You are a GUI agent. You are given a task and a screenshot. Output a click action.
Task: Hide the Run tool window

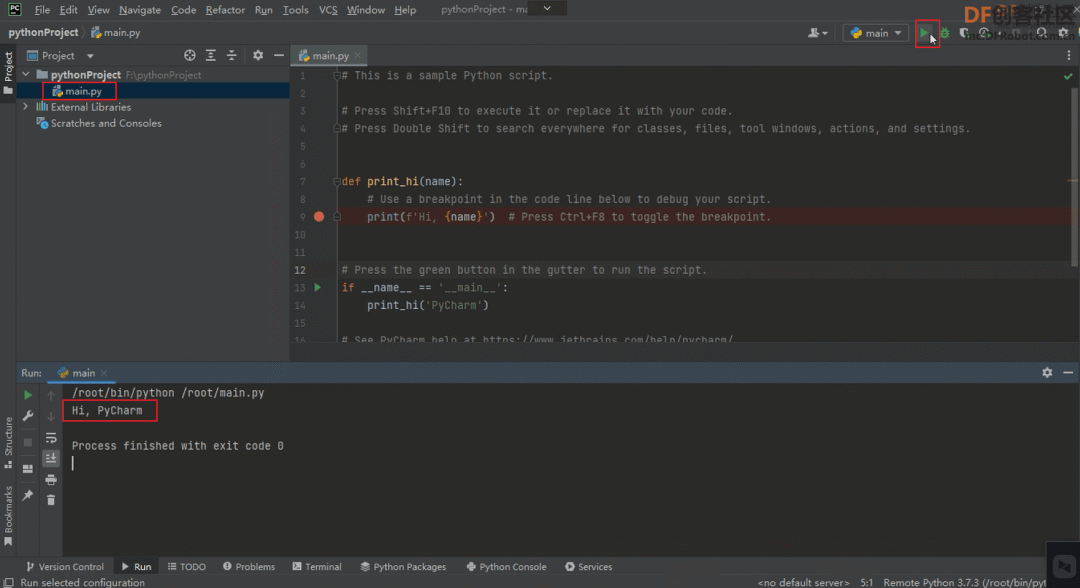click(x=1068, y=372)
